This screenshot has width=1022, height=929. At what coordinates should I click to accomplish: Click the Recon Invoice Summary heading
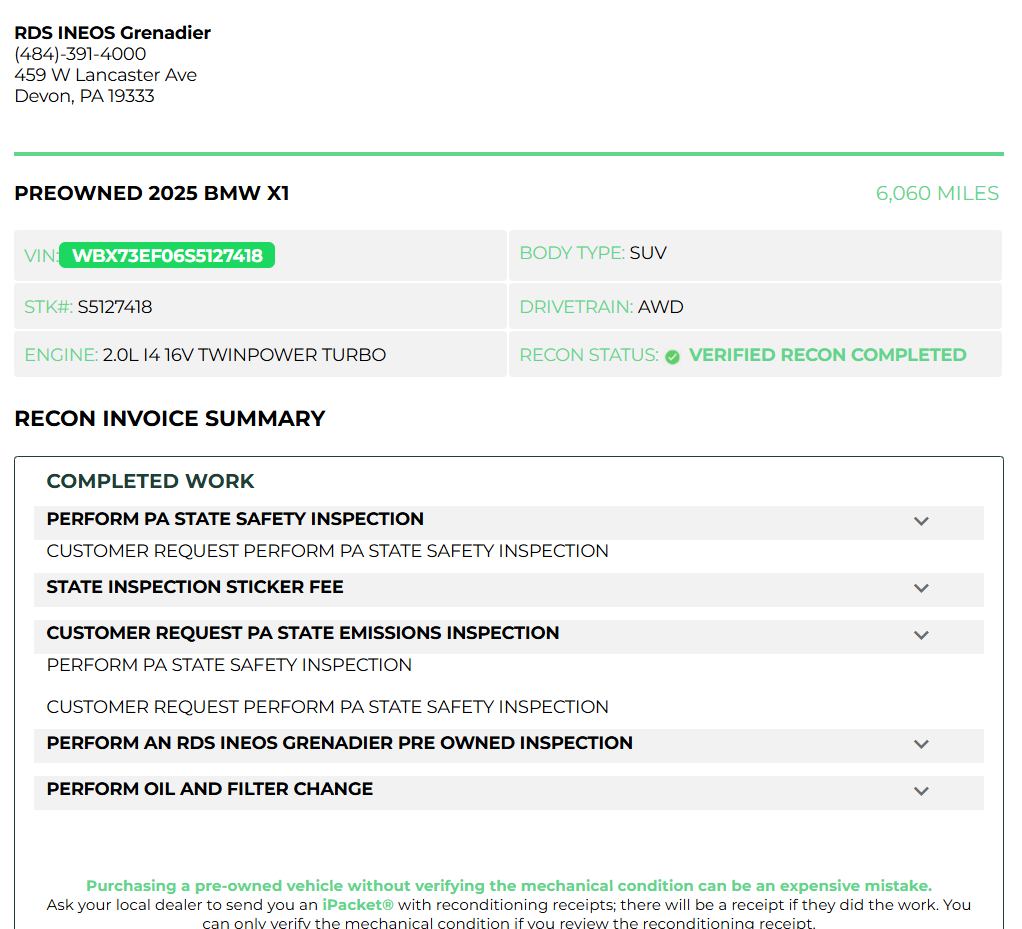(169, 419)
